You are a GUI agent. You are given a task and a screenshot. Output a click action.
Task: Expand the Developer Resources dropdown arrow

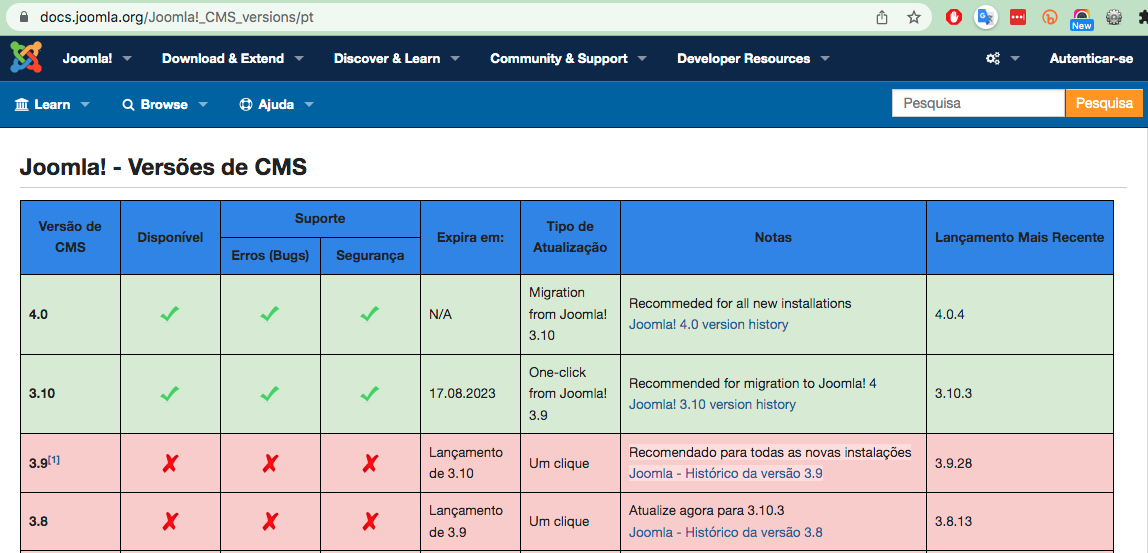point(825,59)
